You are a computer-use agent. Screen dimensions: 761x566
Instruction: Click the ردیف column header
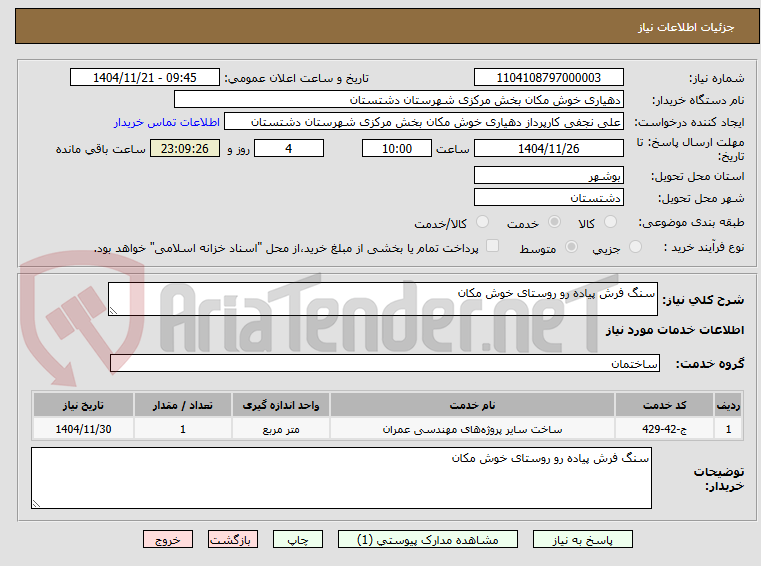pos(728,405)
